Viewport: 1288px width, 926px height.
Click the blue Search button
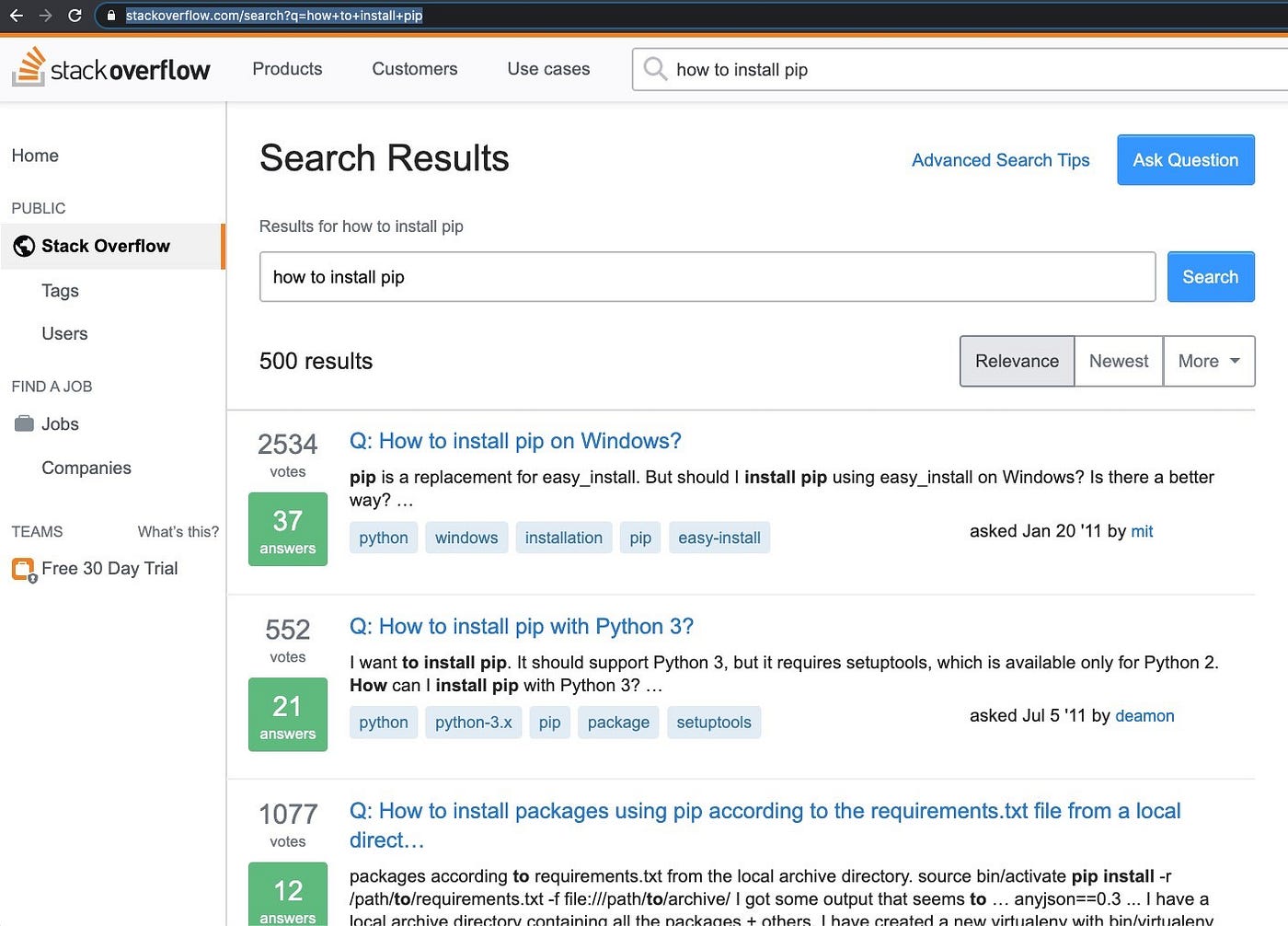coord(1211,277)
